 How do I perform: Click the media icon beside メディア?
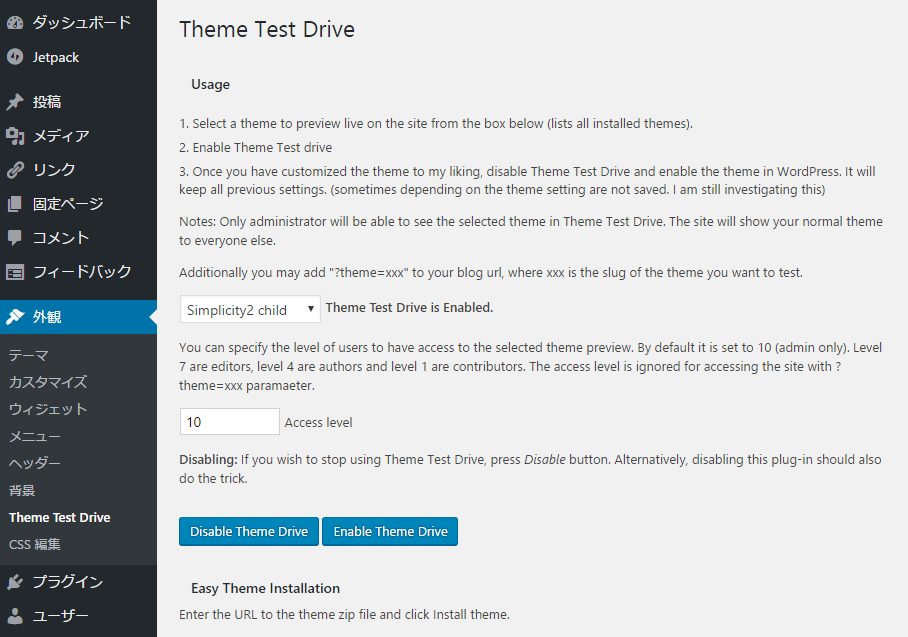point(15,136)
